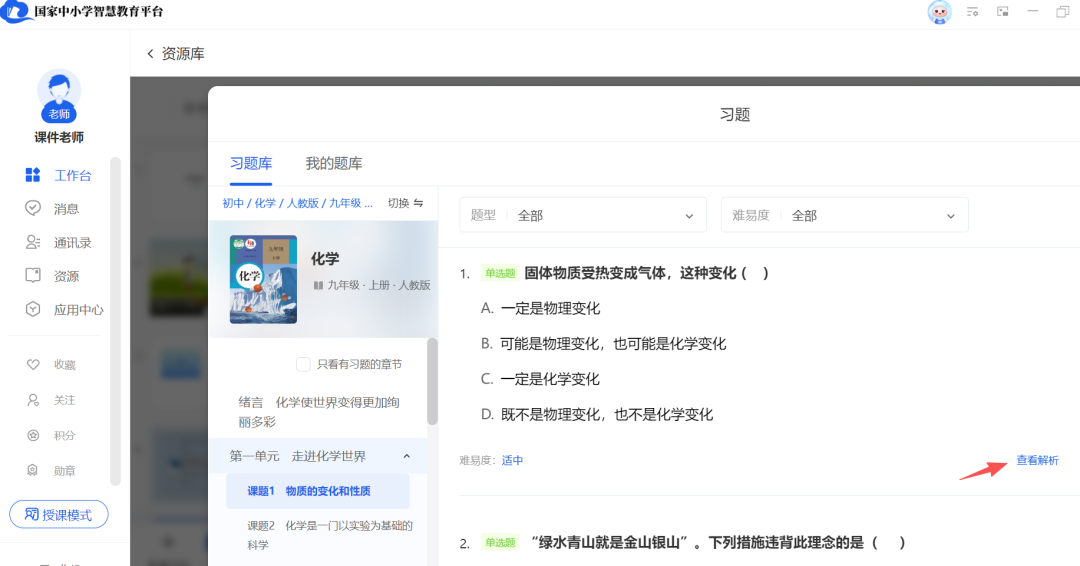Click the back arrow beside 资源库
Screen dimensions: 1080x566
click(x=150, y=54)
